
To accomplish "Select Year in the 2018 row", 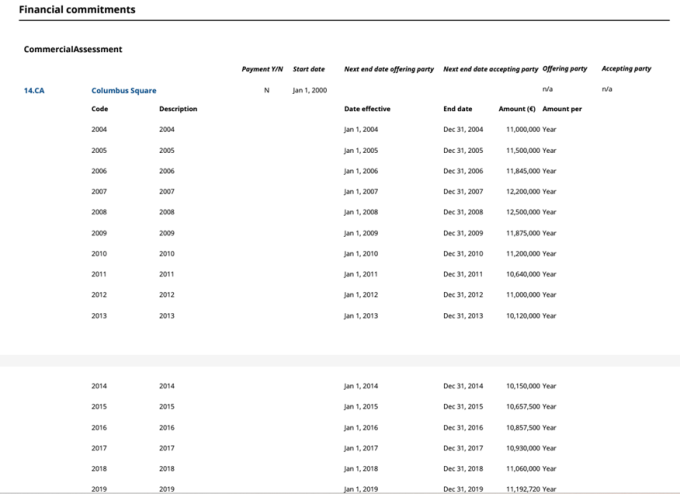I will [549, 468].
